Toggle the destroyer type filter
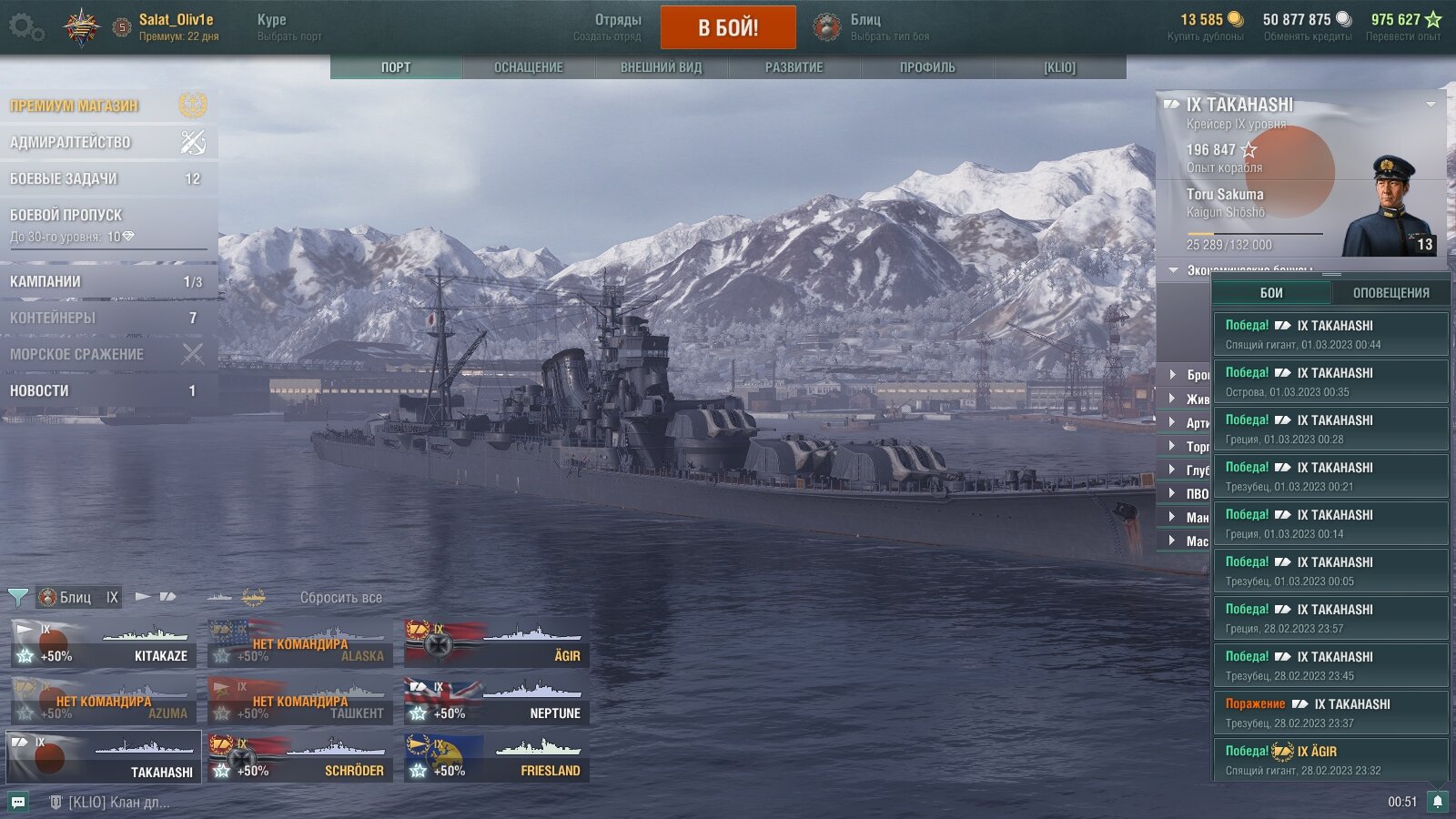The image size is (1456, 819). tap(143, 597)
